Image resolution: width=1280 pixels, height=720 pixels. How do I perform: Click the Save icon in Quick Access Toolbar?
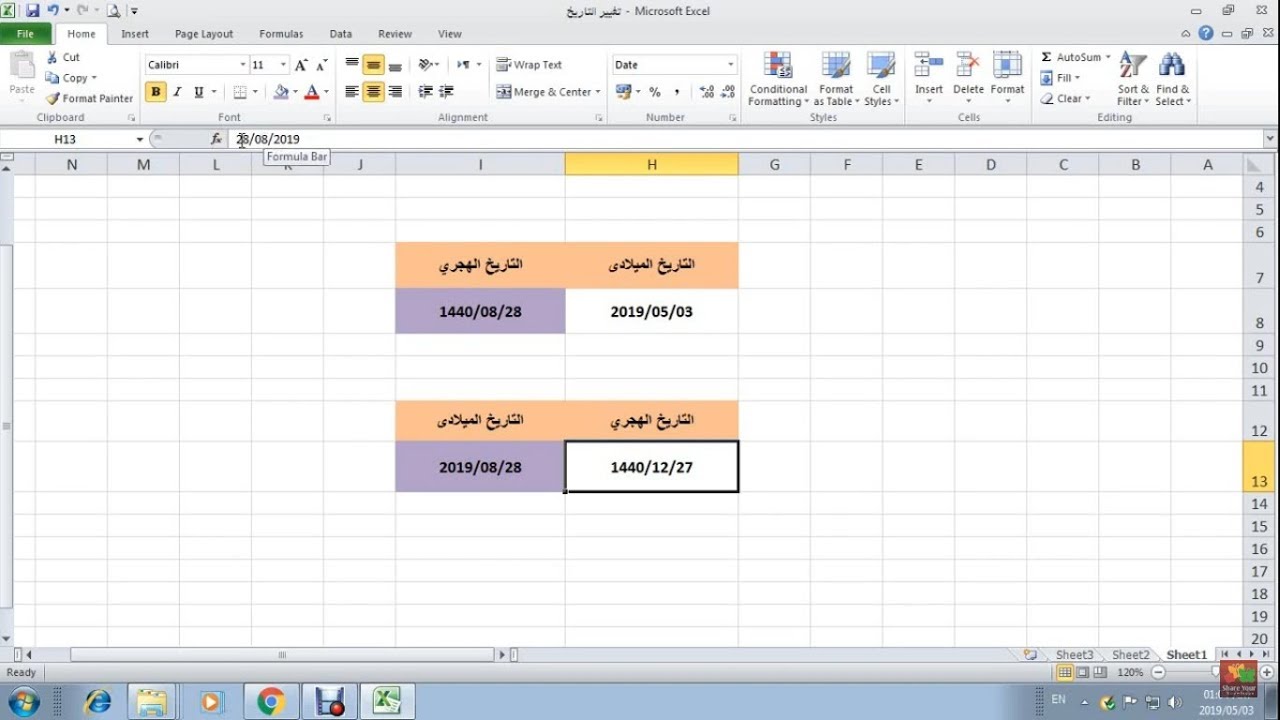[32, 11]
